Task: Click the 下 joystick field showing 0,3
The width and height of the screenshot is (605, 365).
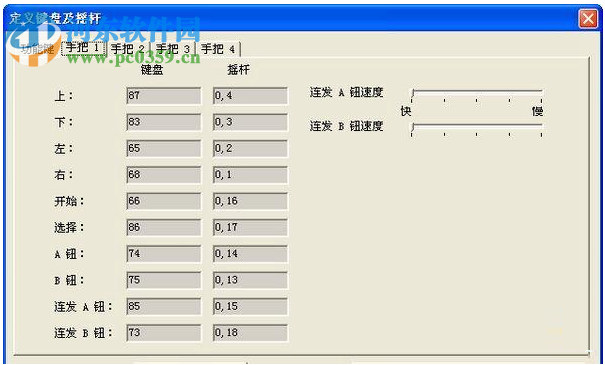Action: [250, 122]
